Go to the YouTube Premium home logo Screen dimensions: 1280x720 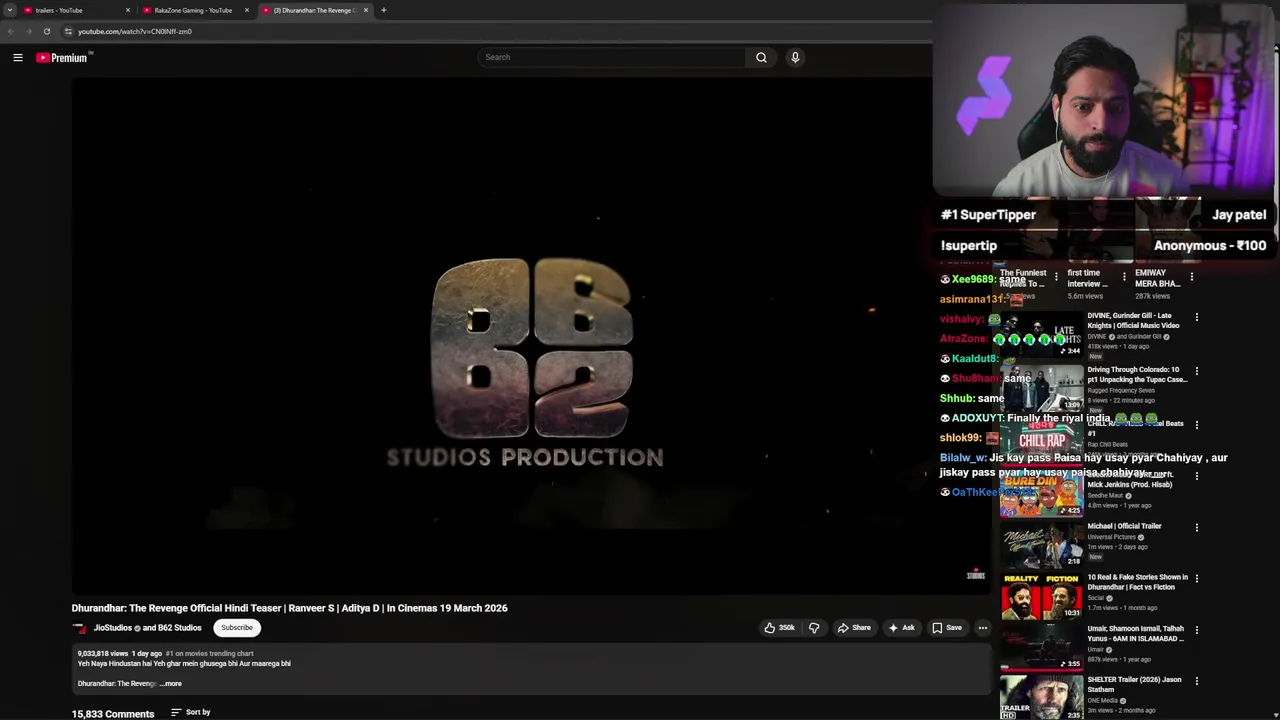63,58
